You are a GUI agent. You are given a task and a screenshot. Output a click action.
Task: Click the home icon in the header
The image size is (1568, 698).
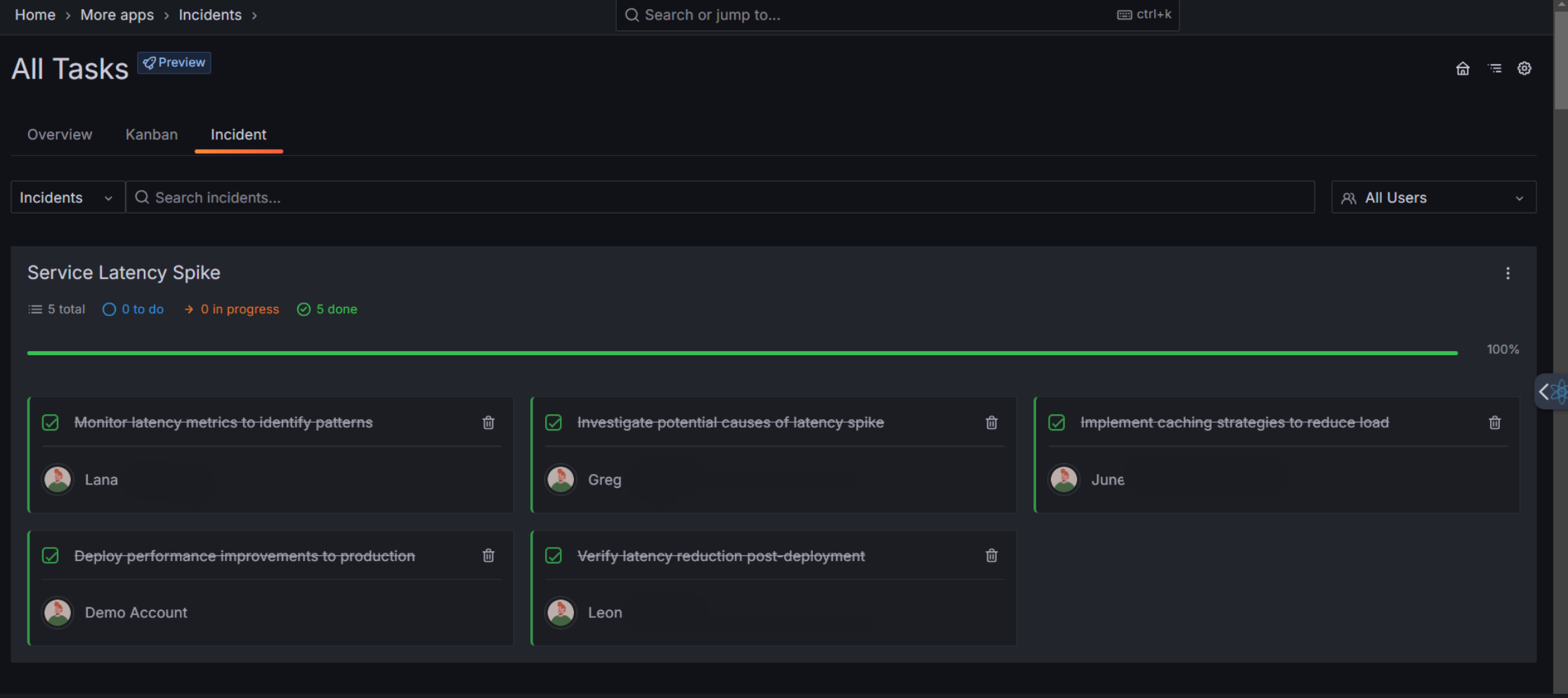pyautogui.click(x=1462, y=68)
